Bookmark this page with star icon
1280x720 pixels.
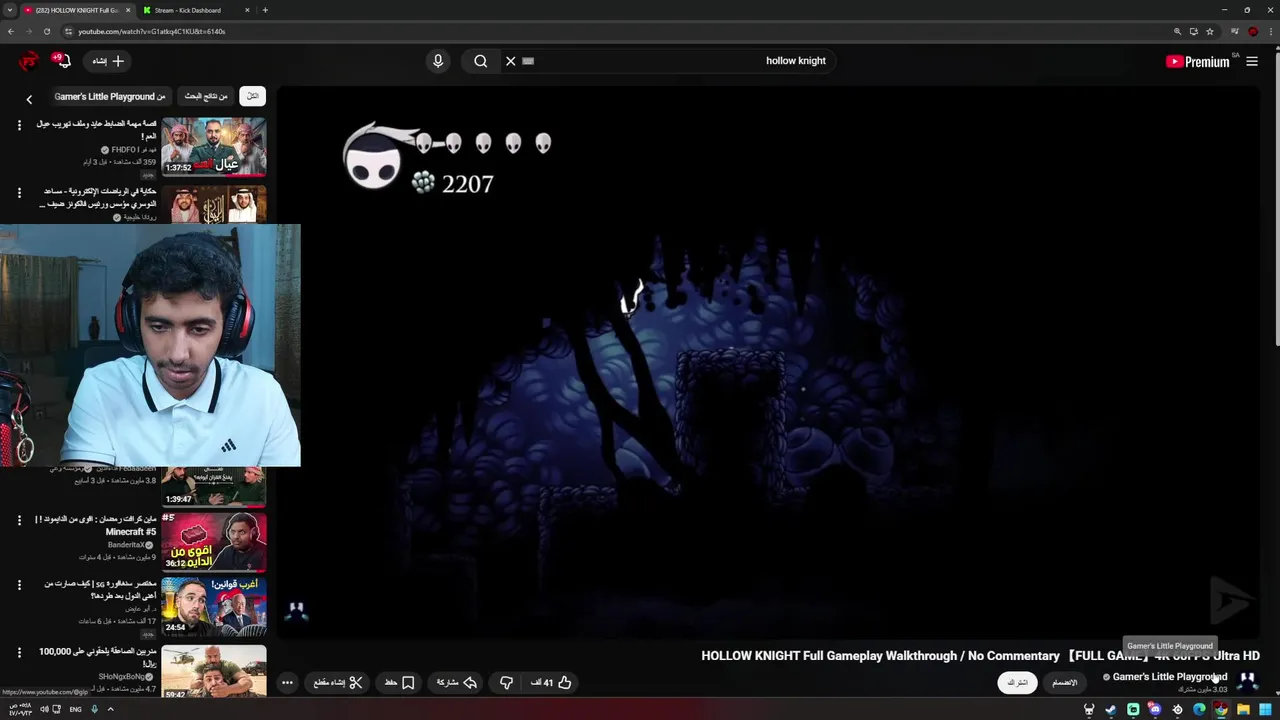pos(1210,31)
